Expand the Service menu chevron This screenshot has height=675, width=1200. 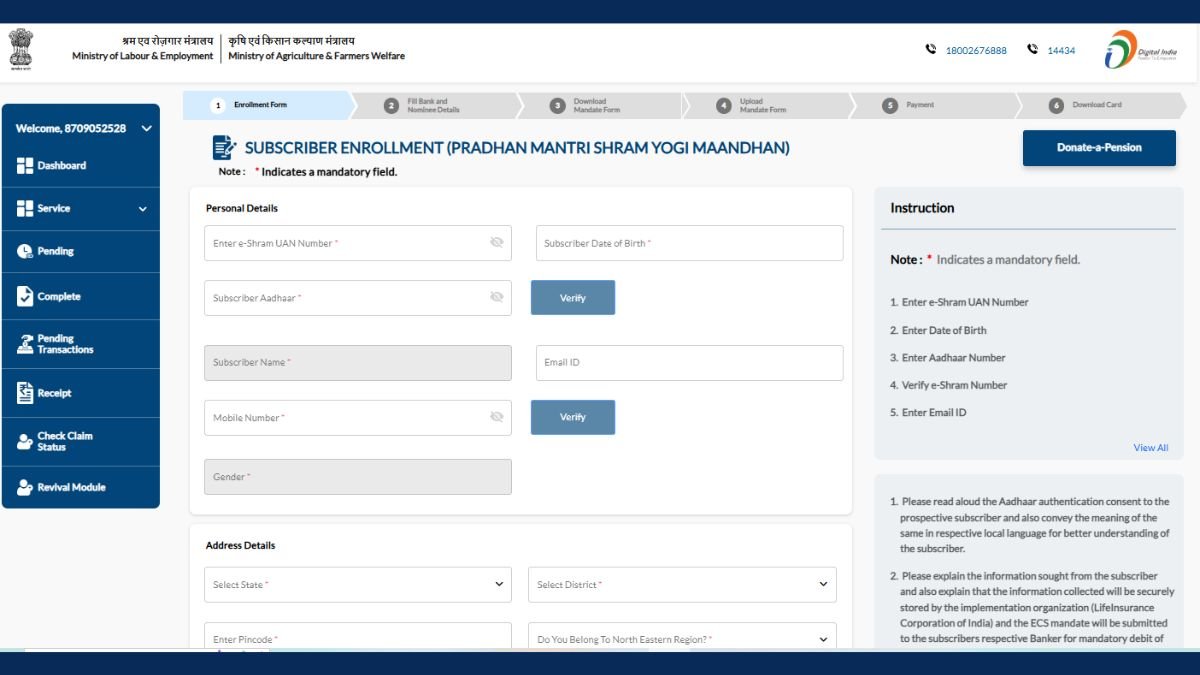point(142,209)
